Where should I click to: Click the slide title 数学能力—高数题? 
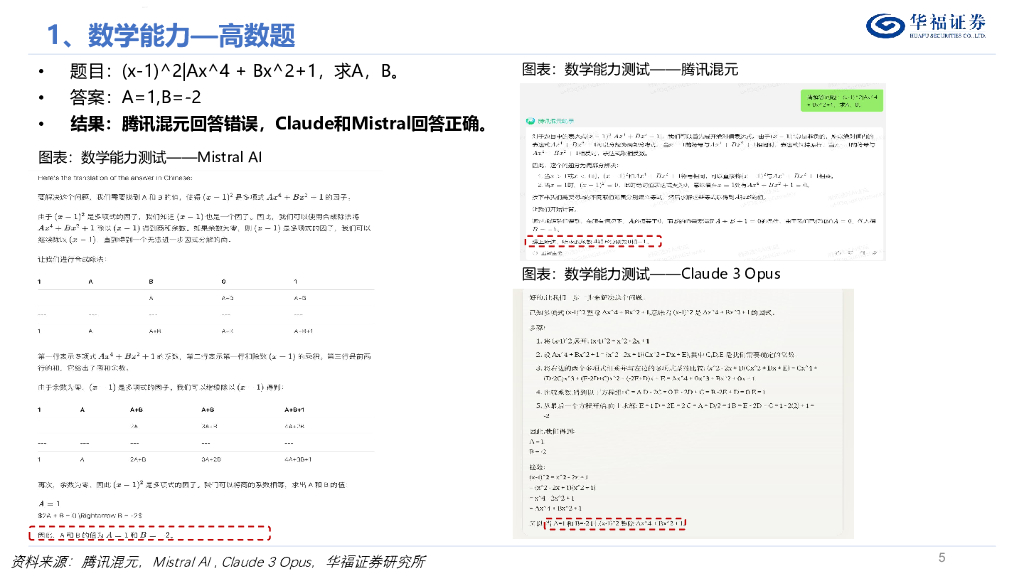click(171, 35)
